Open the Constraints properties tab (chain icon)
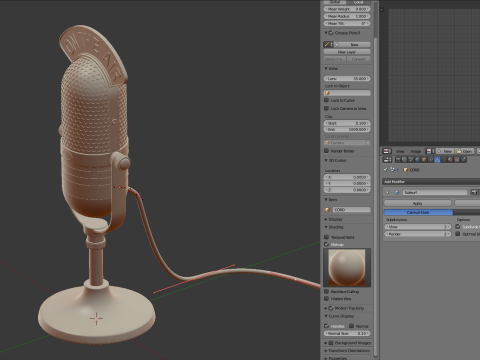Image resolution: width=480 pixels, height=360 pixels. 430,159
